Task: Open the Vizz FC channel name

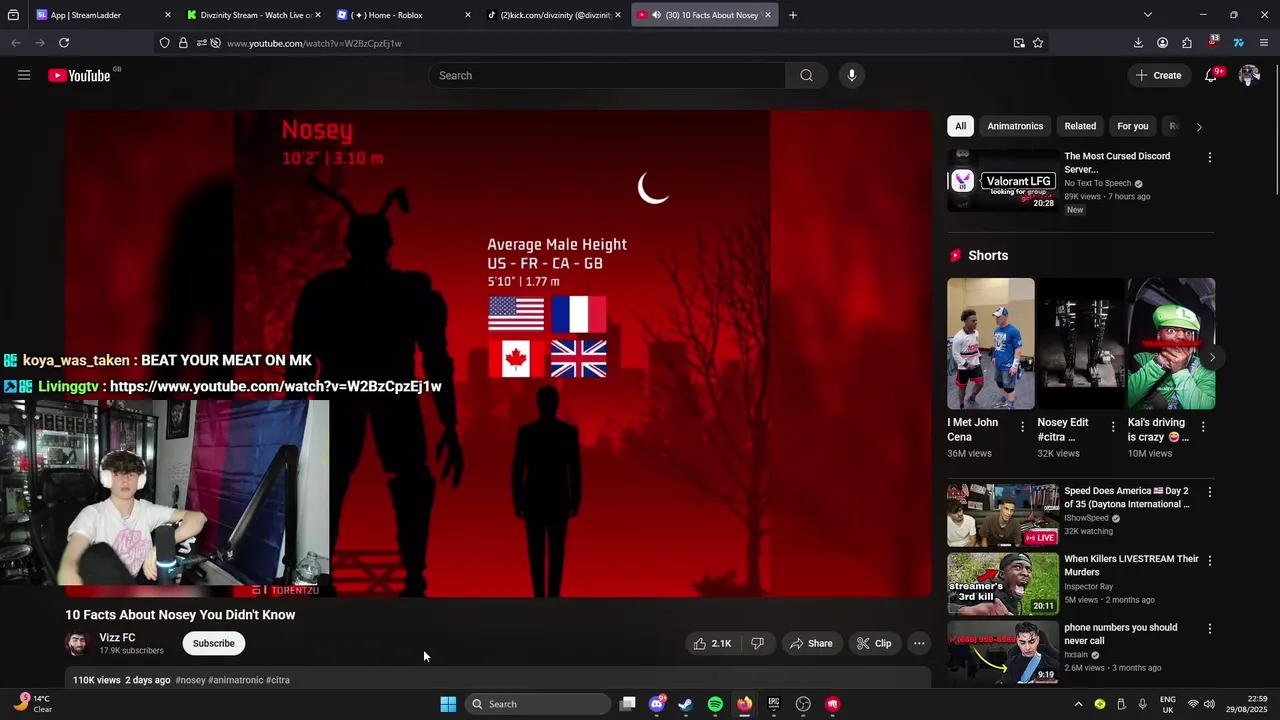Action: [117, 638]
